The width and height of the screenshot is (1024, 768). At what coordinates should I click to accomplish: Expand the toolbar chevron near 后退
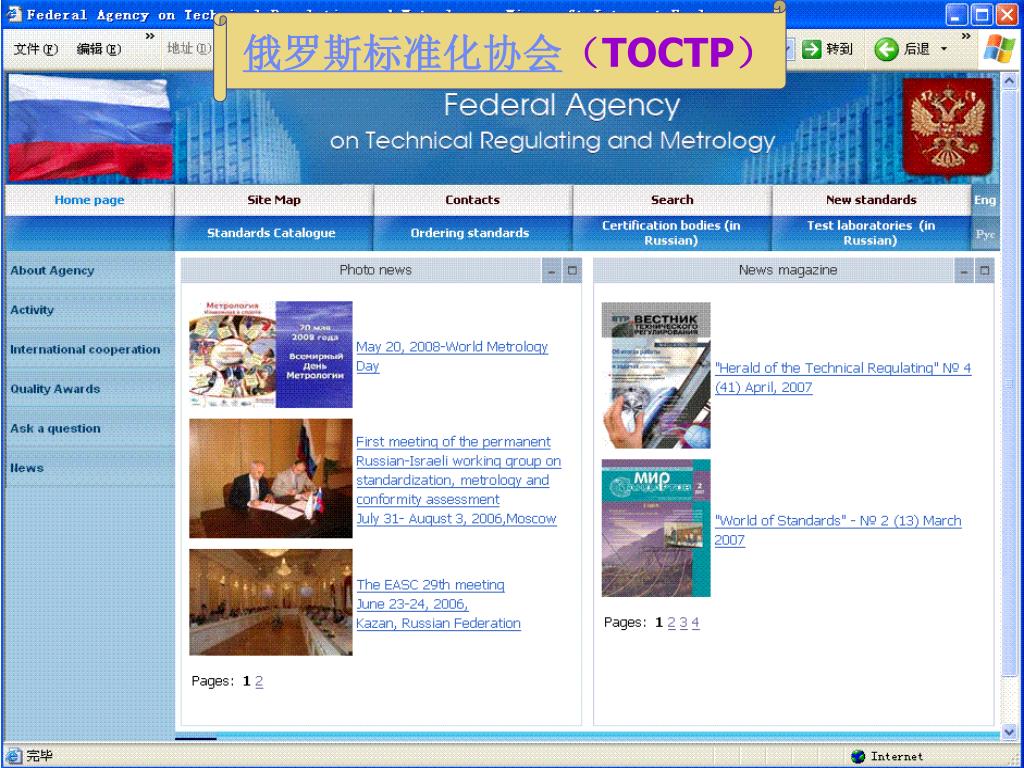966,36
